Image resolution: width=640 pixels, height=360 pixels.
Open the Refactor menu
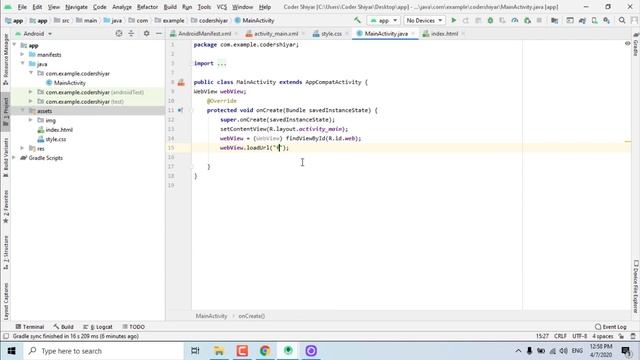pyautogui.click(x=147, y=7)
